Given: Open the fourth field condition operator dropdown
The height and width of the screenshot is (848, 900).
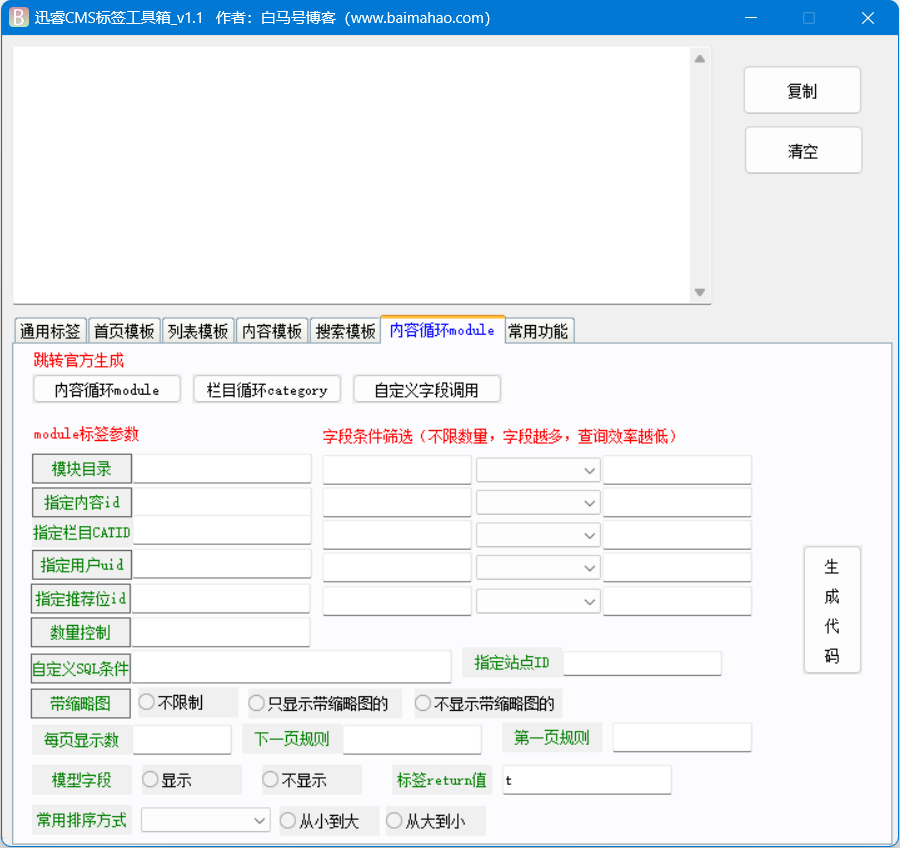Looking at the screenshot, I should pos(538,568).
